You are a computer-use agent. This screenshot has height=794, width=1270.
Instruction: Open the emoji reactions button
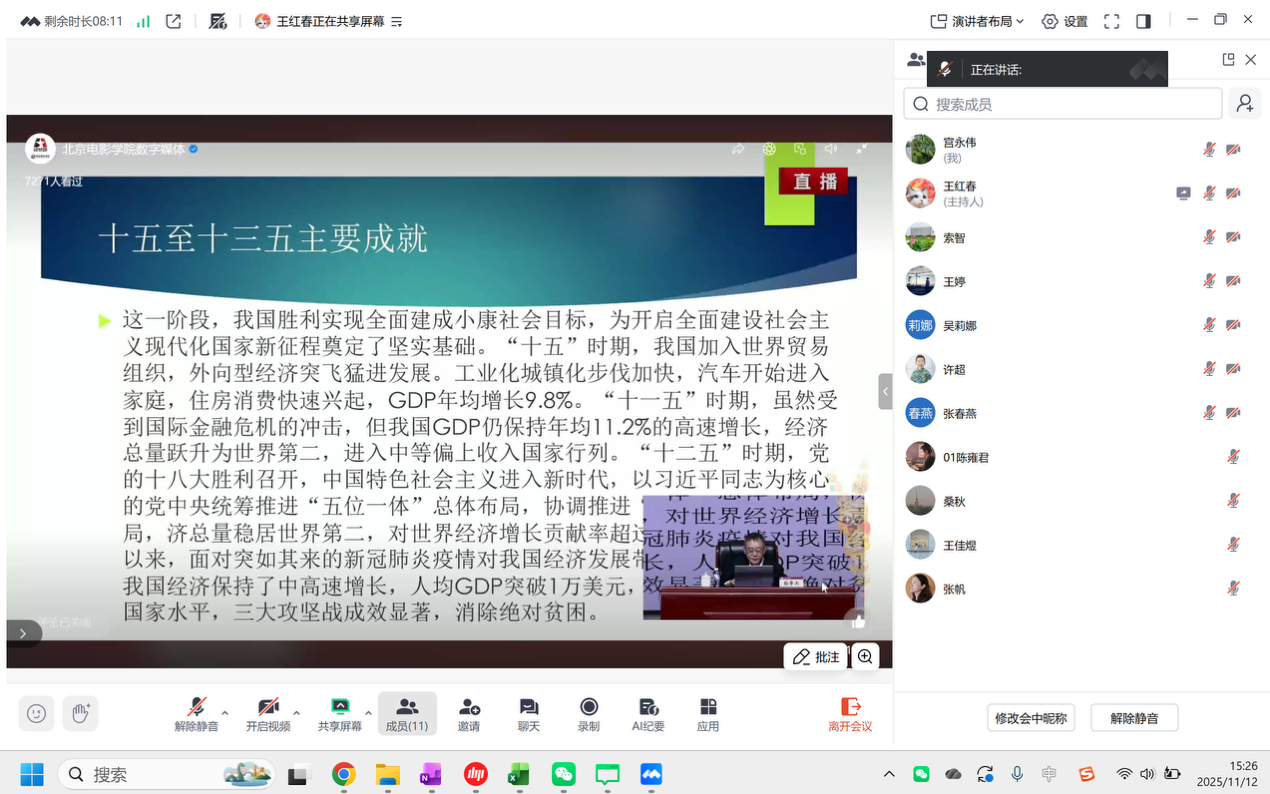tap(37, 713)
